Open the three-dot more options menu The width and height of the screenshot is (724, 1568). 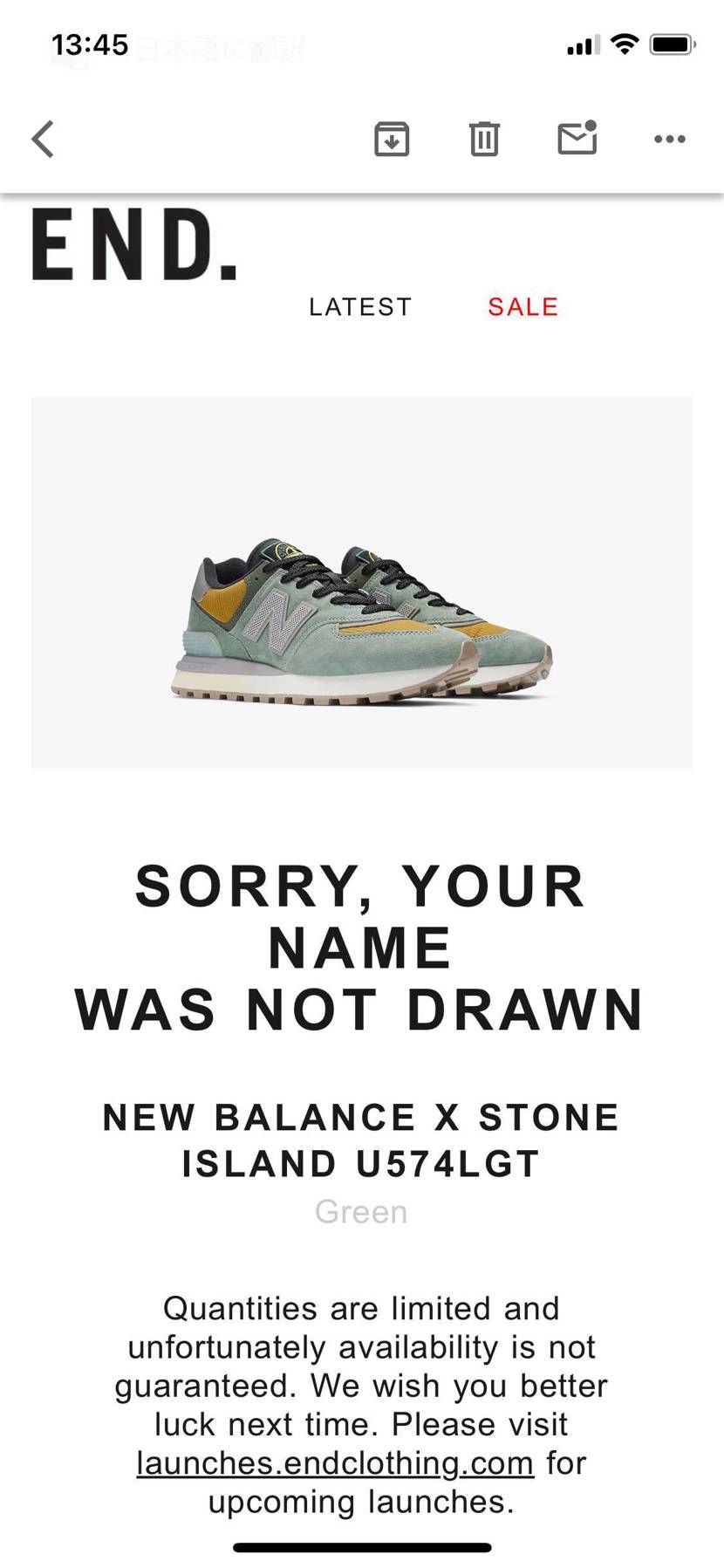(x=670, y=139)
